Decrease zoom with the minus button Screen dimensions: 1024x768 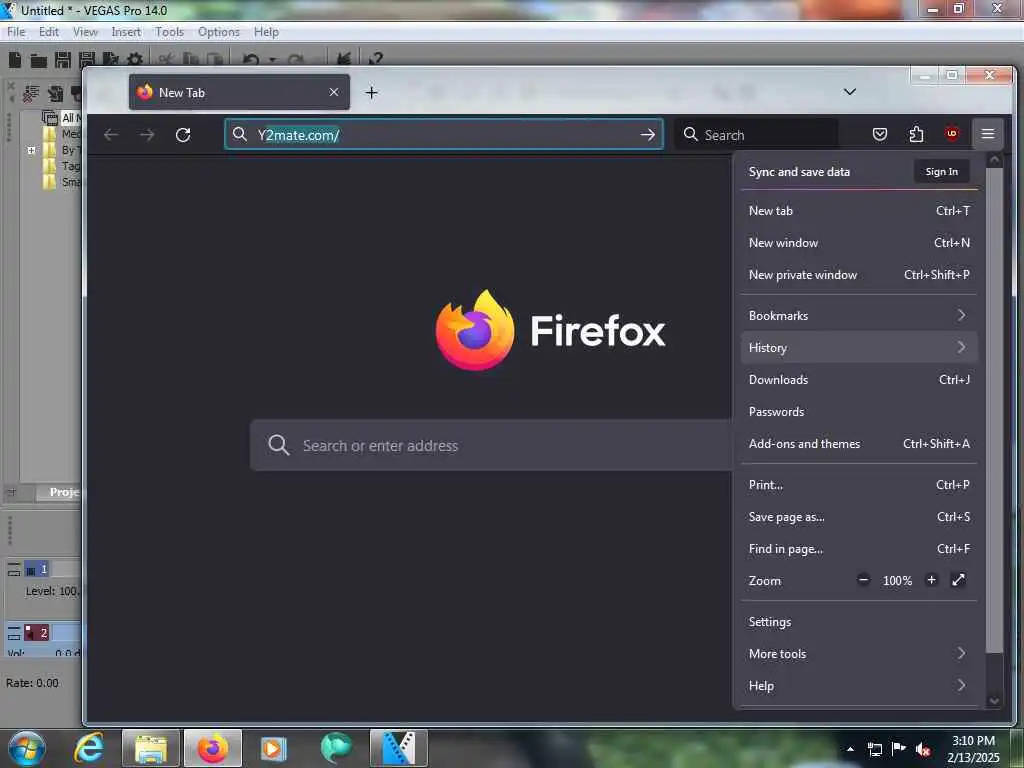coord(863,580)
